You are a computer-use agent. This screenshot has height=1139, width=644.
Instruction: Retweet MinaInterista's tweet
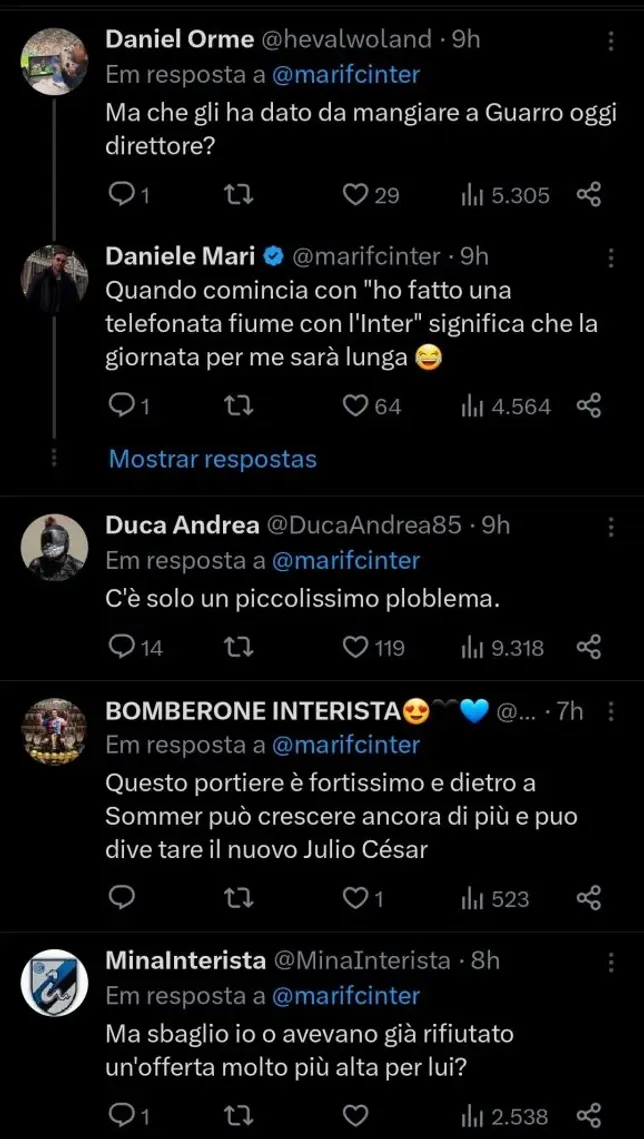tap(240, 1115)
